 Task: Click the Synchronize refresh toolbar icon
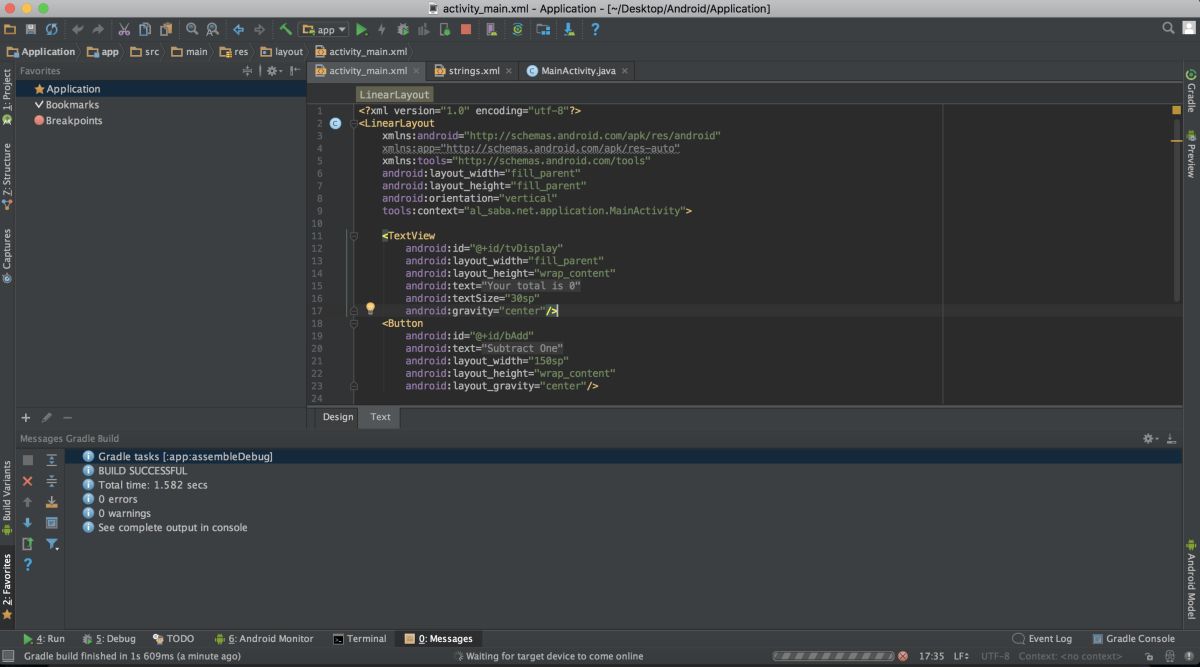51,30
